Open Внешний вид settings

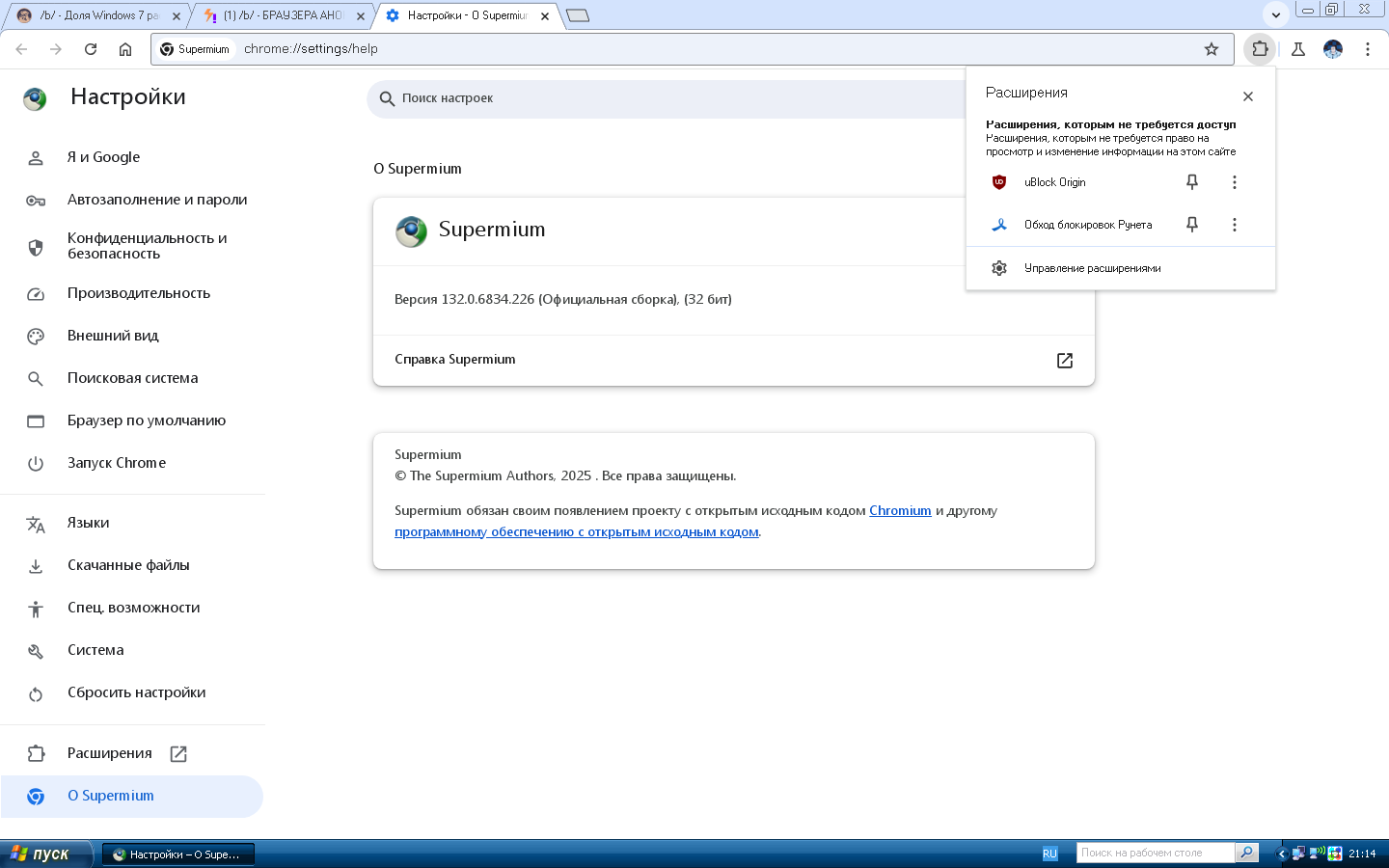[132, 336]
